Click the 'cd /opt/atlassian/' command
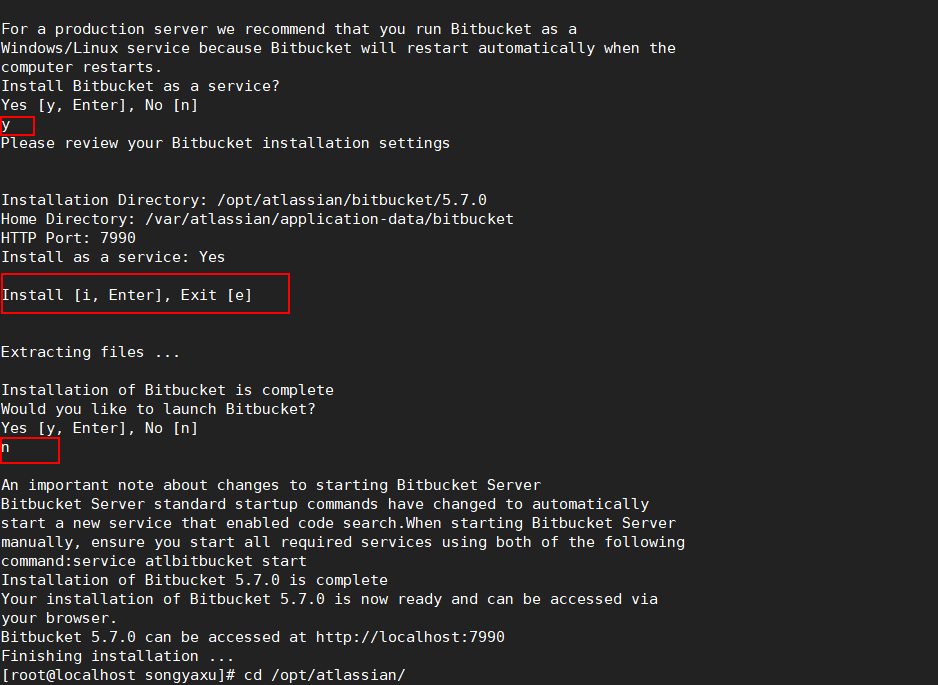 (325, 675)
